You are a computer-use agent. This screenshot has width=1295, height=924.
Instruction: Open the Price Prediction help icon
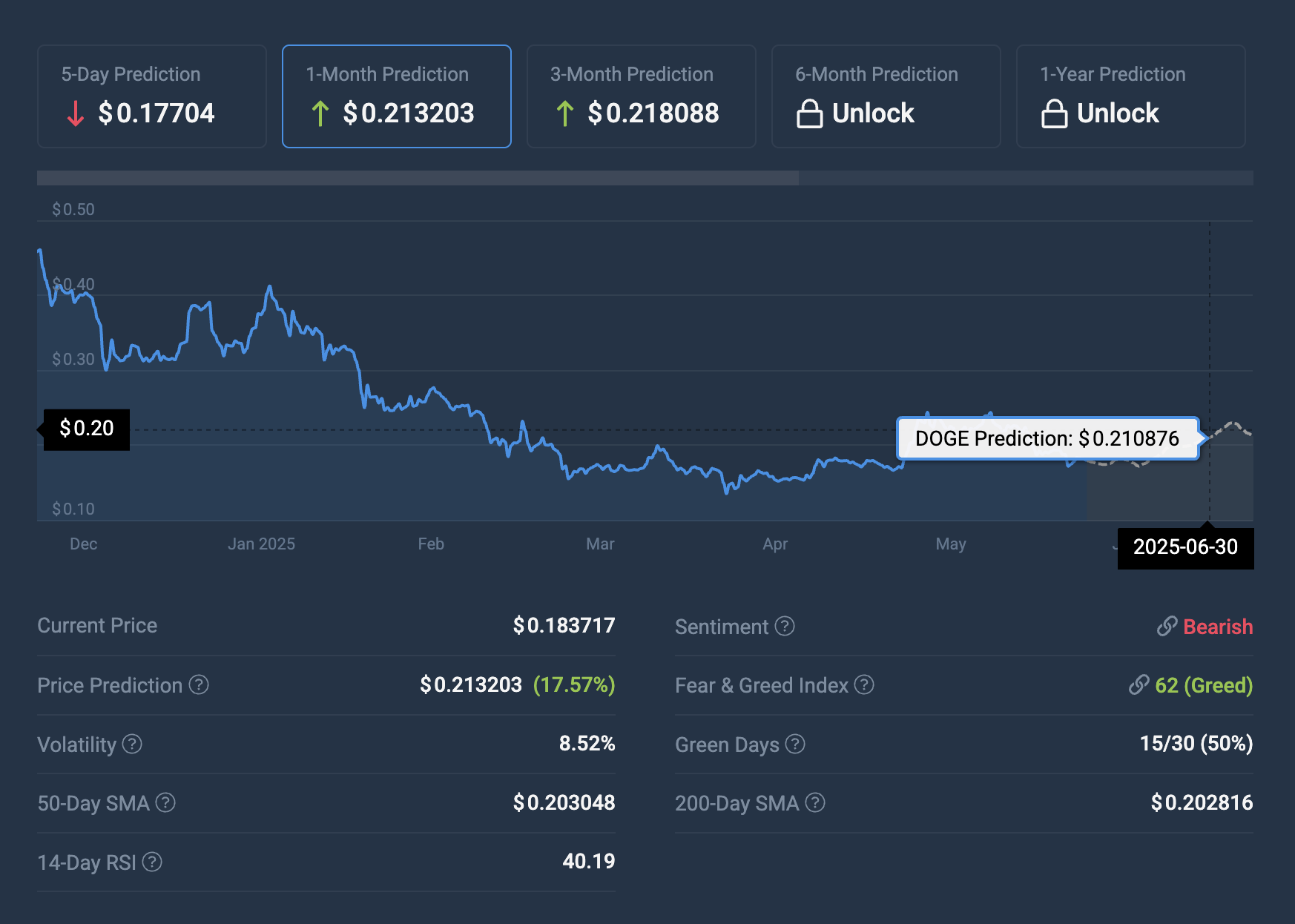click(x=199, y=684)
